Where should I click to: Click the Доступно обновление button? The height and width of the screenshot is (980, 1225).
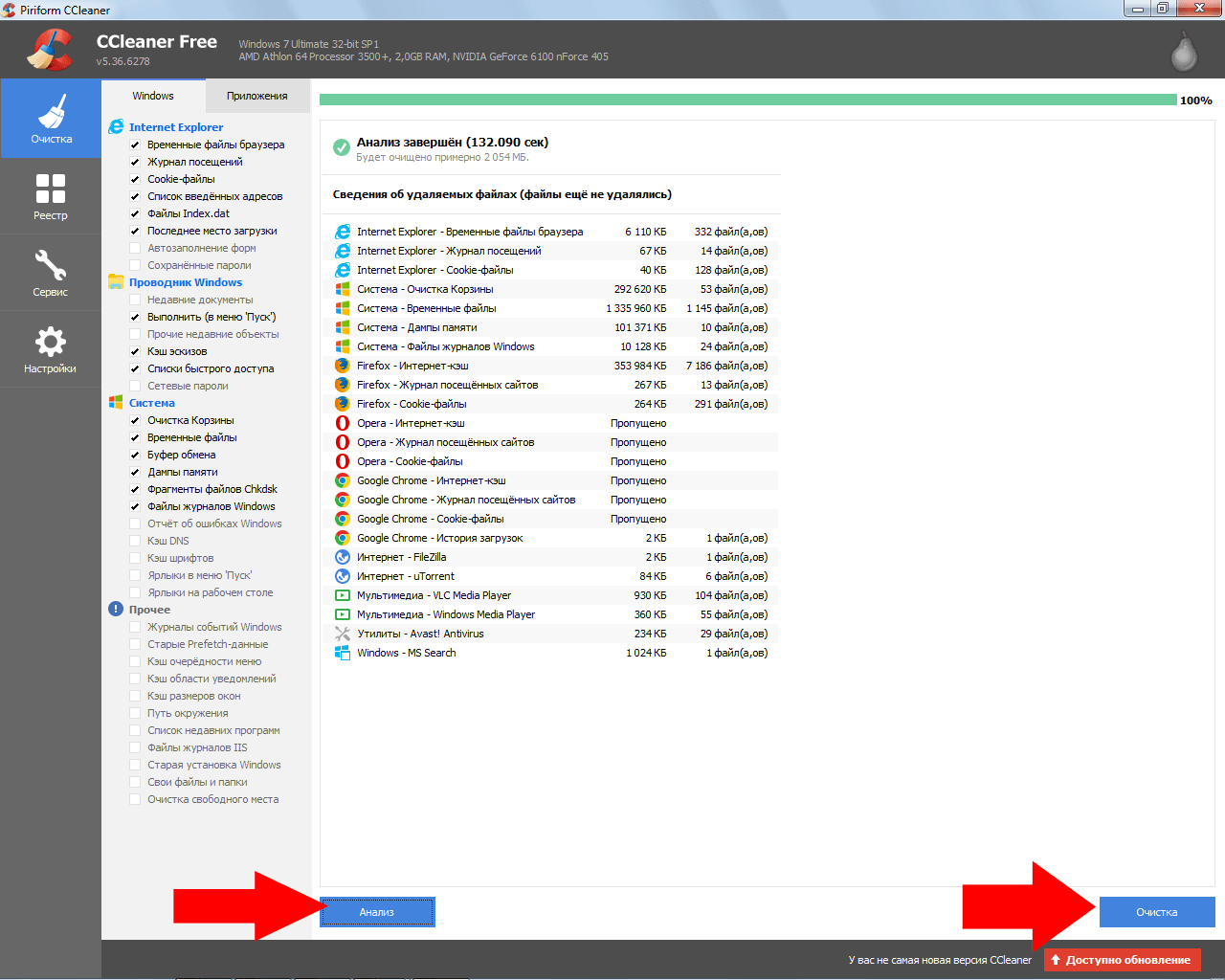click(x=1122, y=960)
